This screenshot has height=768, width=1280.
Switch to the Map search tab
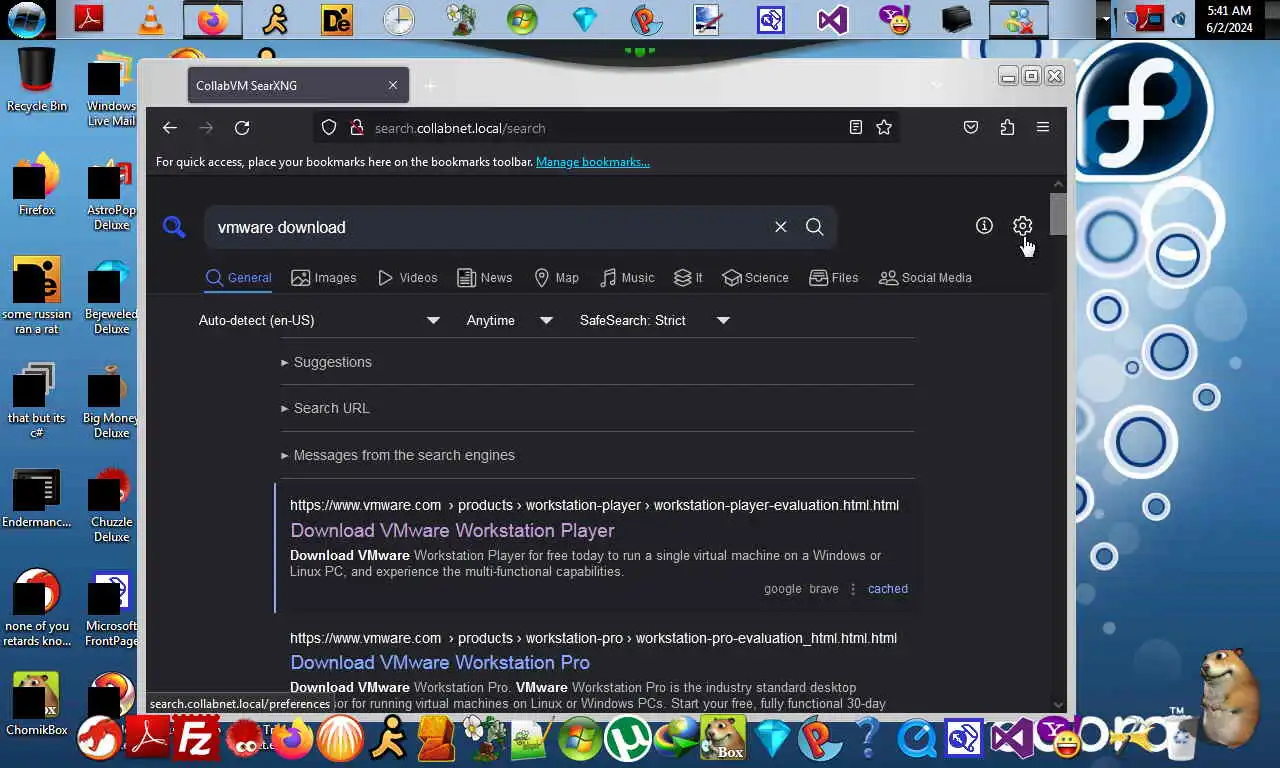tap(557, 278)
